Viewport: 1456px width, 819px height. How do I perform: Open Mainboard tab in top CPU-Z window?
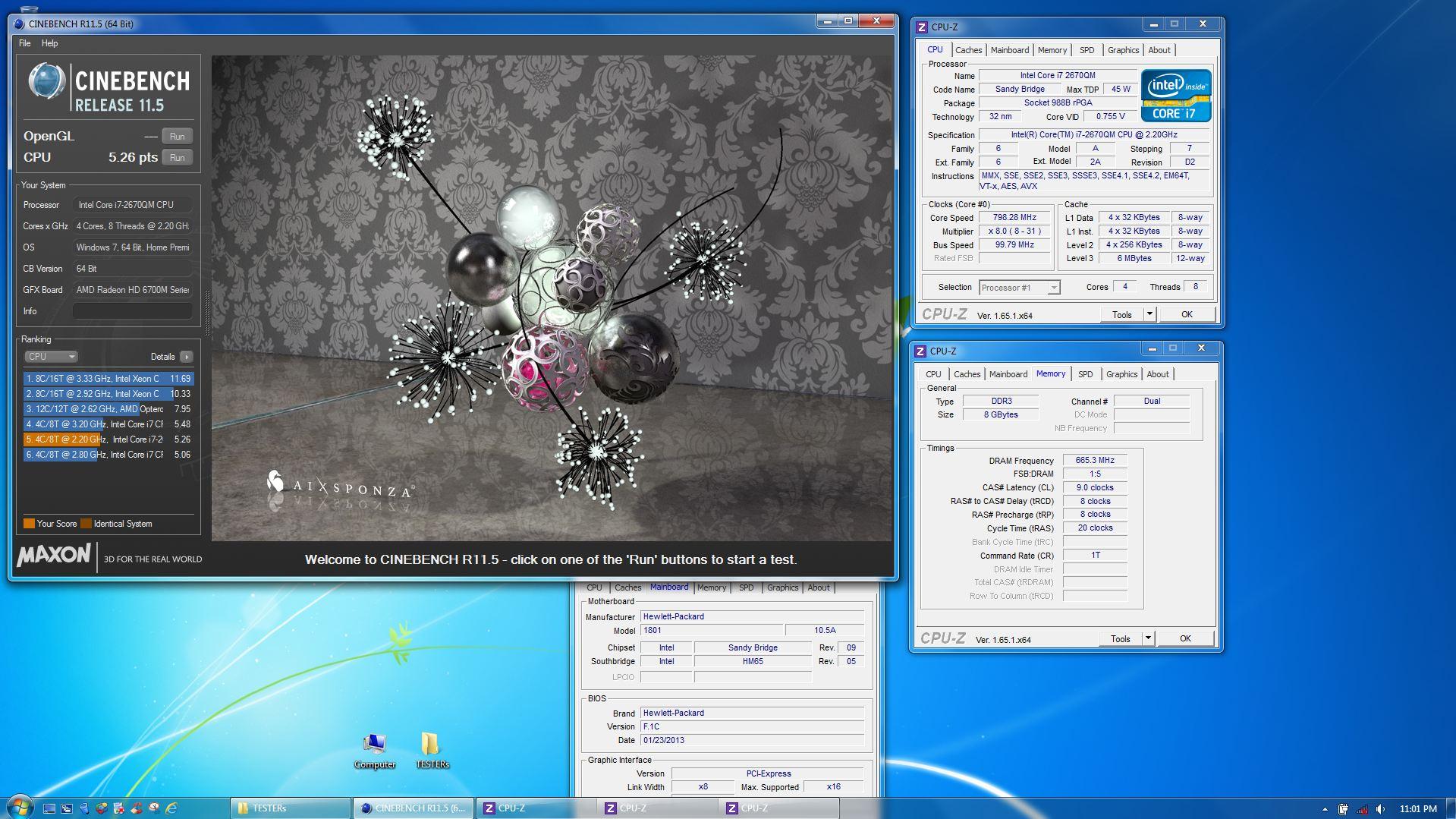pyautogui.click(x=1010, y=50)
